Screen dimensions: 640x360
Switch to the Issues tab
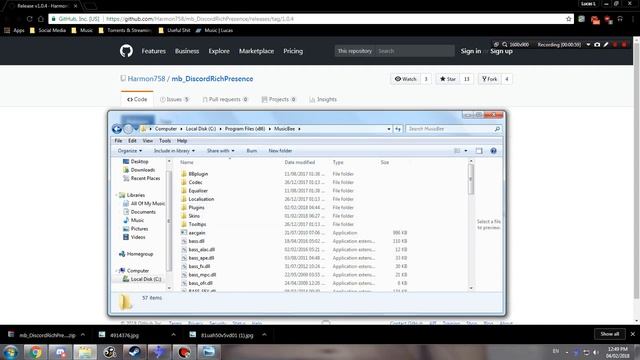(x=174, y=99)
